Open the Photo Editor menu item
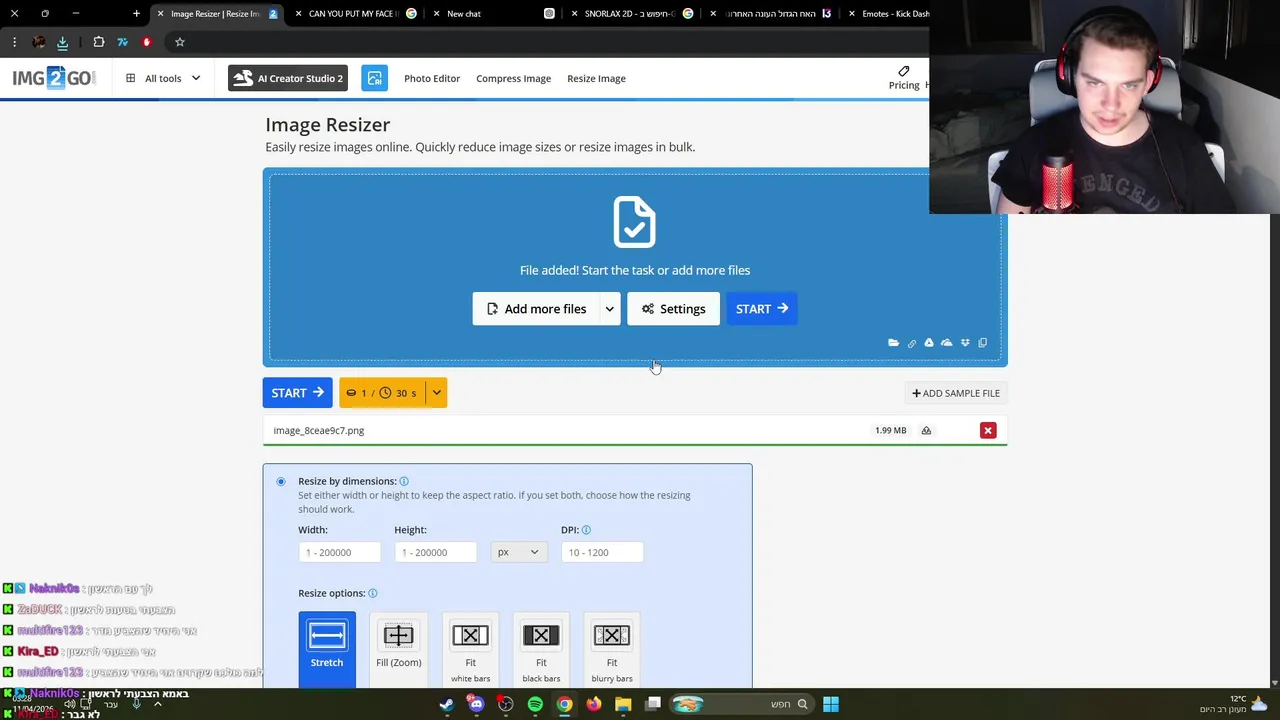The width and height of the screenshot is (1280, 720). click(x=432, y=78)
